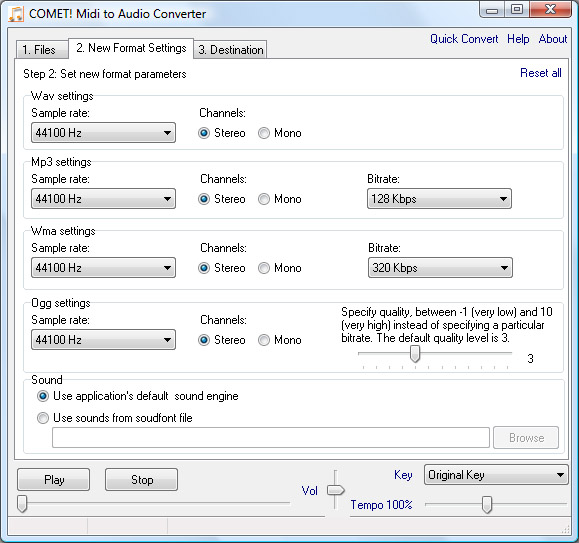Click the Tempo 100% label
Viewport: 579px width, 543px height.
pos(381,505)
